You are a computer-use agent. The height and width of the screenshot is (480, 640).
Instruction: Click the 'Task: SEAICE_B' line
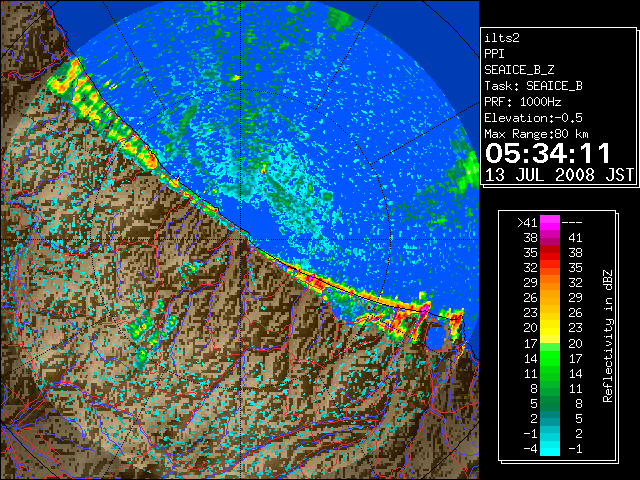point(533,86)
